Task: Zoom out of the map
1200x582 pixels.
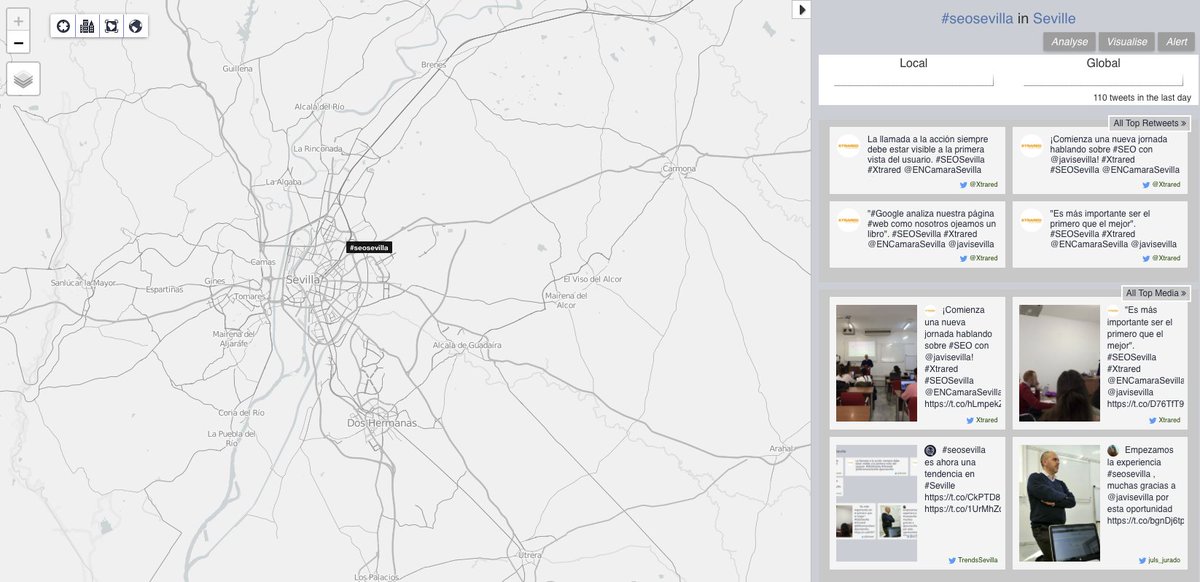Action: click(18, 43)
